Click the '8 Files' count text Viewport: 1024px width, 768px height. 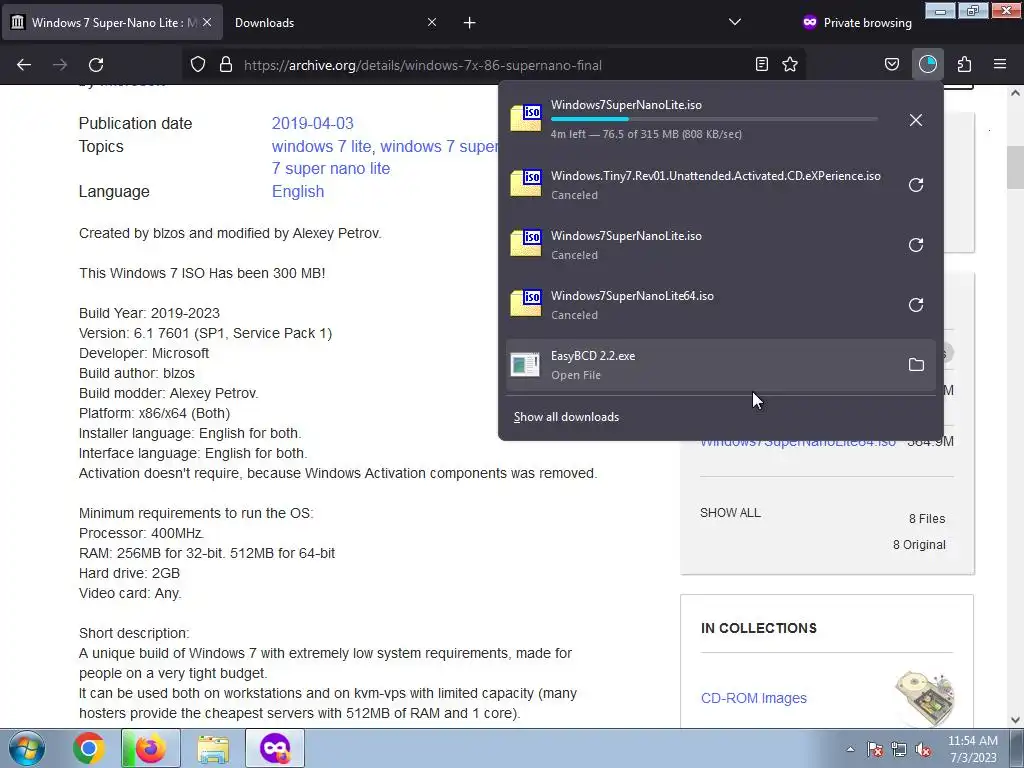pos(927,519)
